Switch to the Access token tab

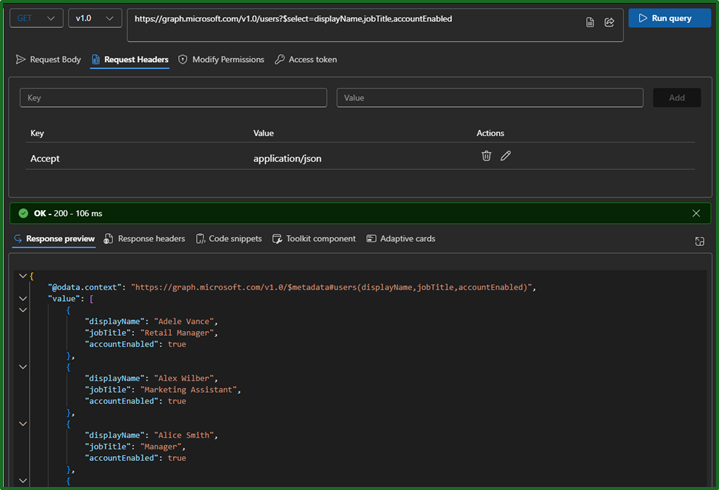pyautogui.click(x=306, y=60)
